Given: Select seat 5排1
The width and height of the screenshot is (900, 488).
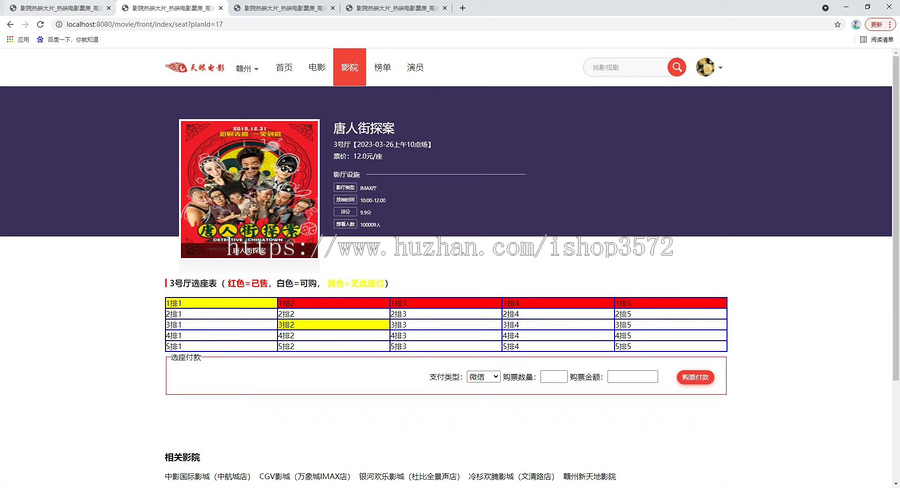Looking at the screenshot, I should (221, 346).
